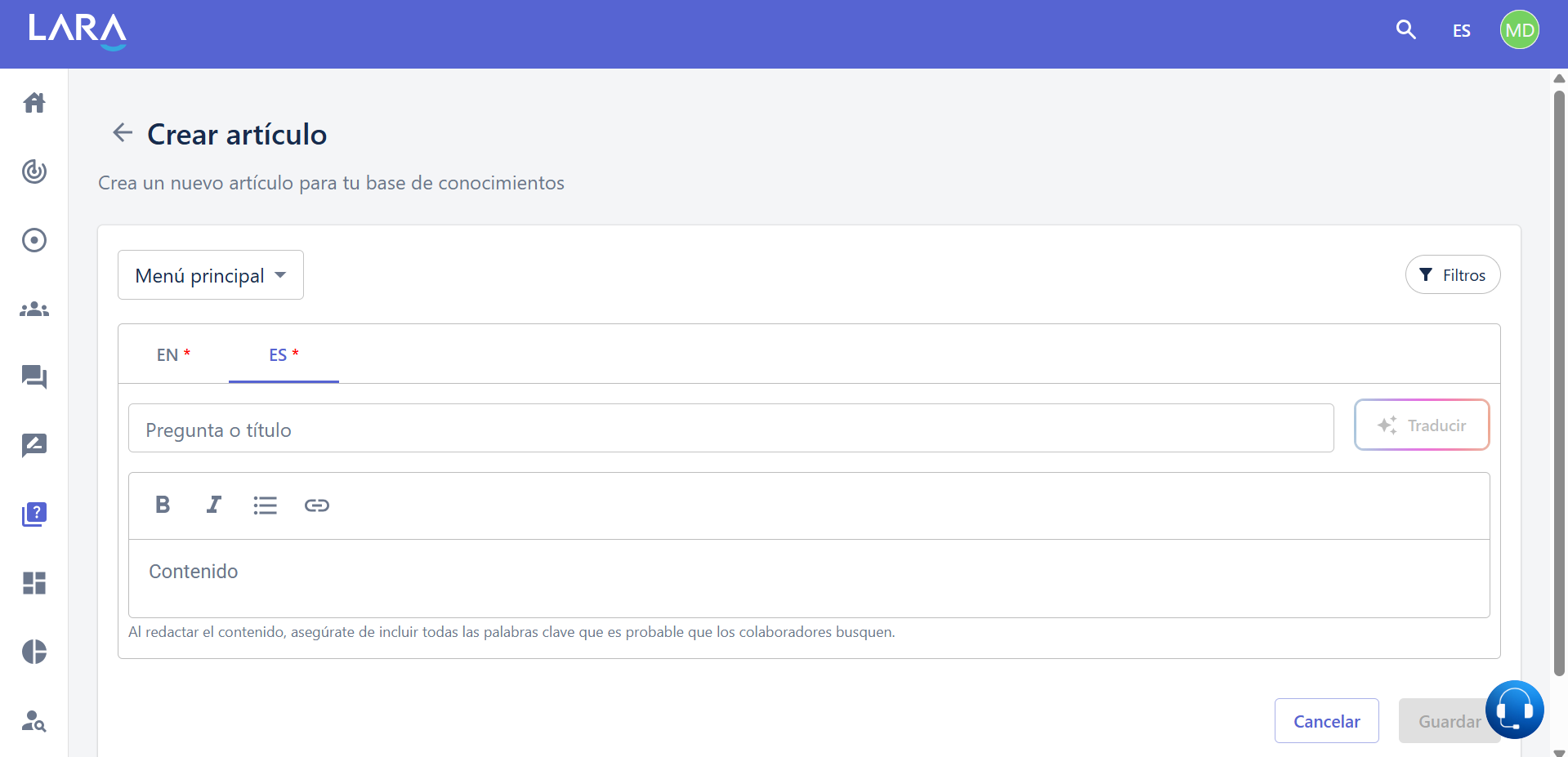
Task: Select the ES language tab
Action: pyautogui.click(x=284, y=354)
